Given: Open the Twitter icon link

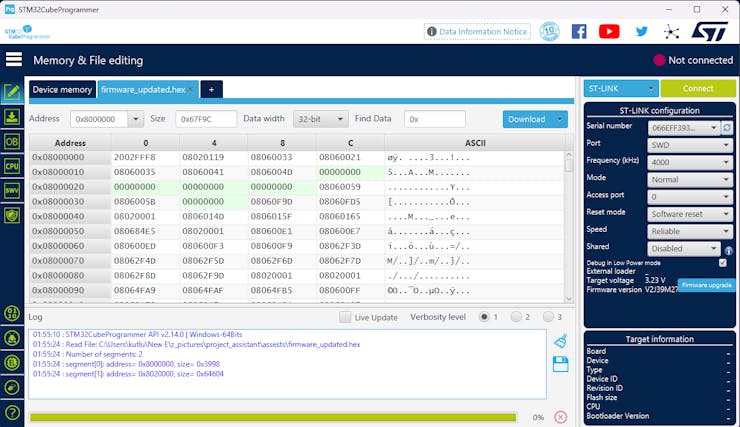Looking at the screenshot, I should (x=641, y=32).
